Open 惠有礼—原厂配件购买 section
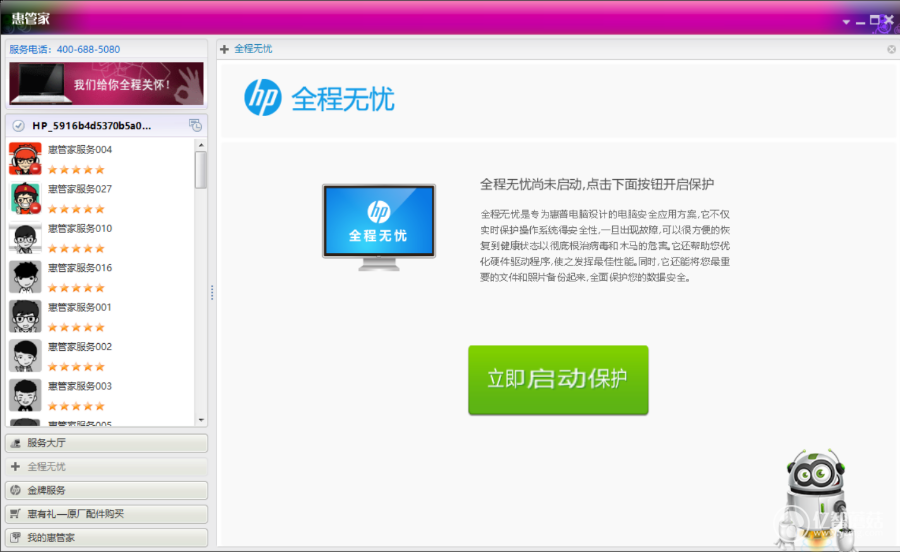Viewport: 900px width, 552px height. coord(107,514)
